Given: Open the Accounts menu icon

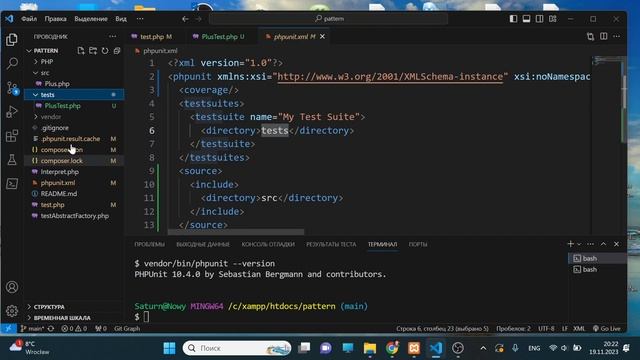Looking at the screenshot, I should (x=12, y=287).
